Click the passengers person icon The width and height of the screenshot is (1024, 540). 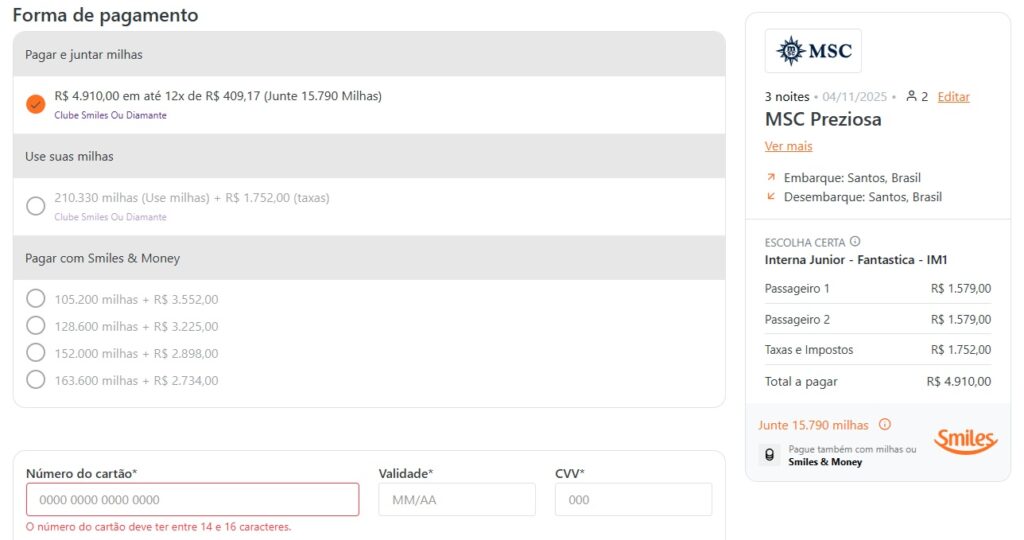911,97
